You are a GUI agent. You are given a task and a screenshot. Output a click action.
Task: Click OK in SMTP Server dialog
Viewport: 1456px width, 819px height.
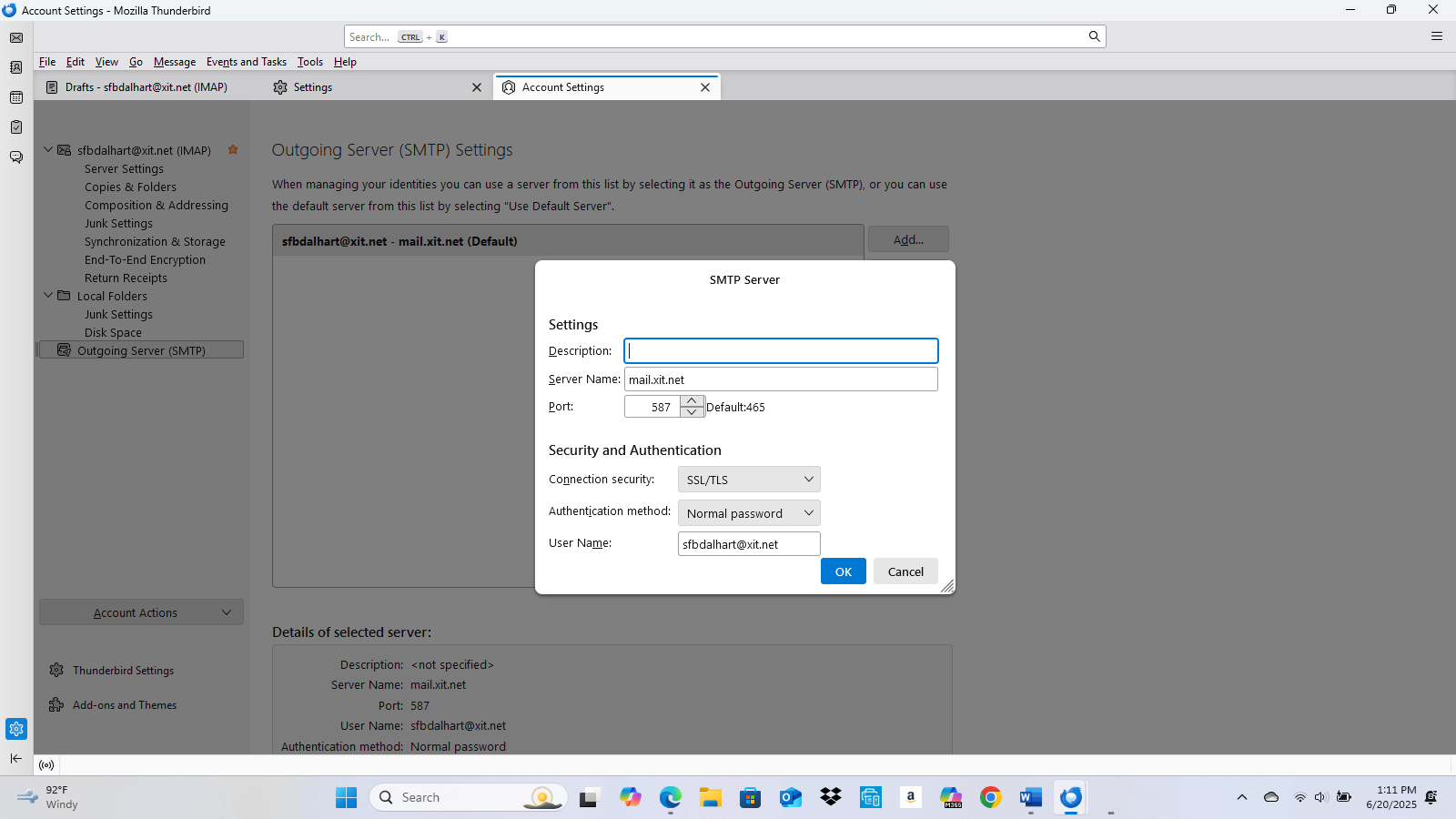coord(844,571)
